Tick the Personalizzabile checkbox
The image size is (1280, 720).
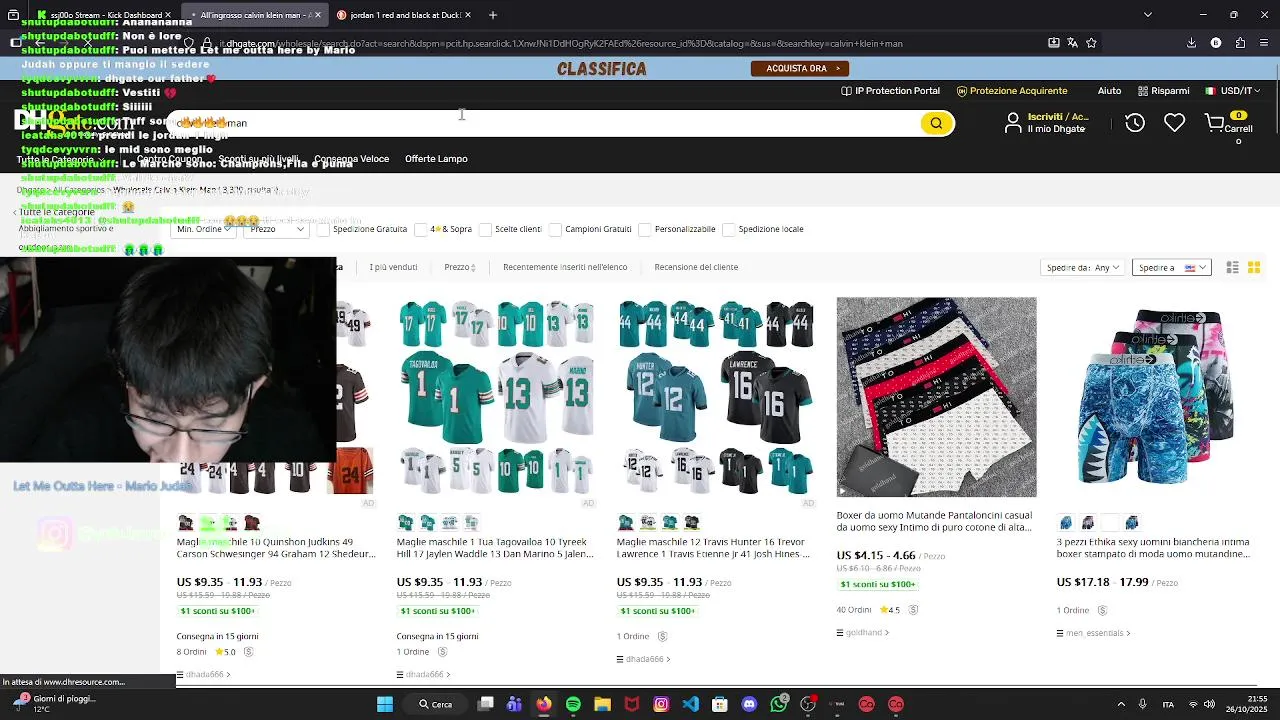[645, 229]
